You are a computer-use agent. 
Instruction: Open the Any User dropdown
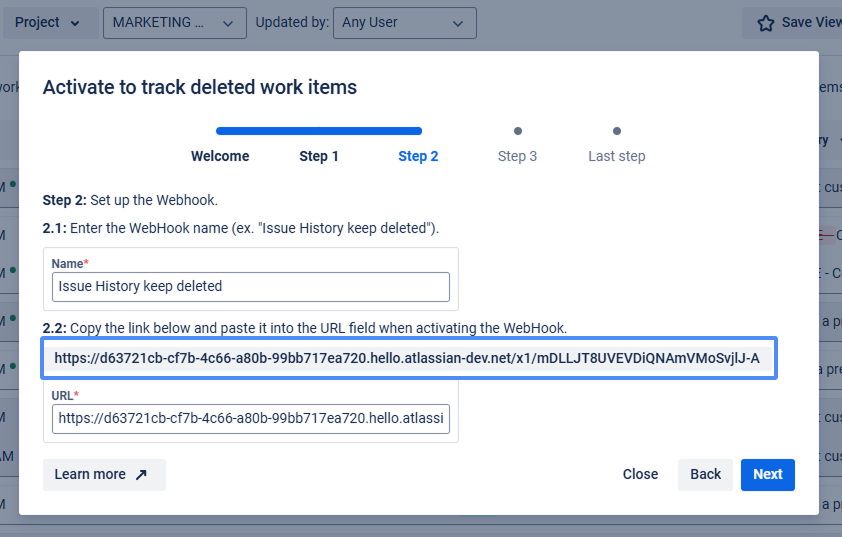click(404, 23)
